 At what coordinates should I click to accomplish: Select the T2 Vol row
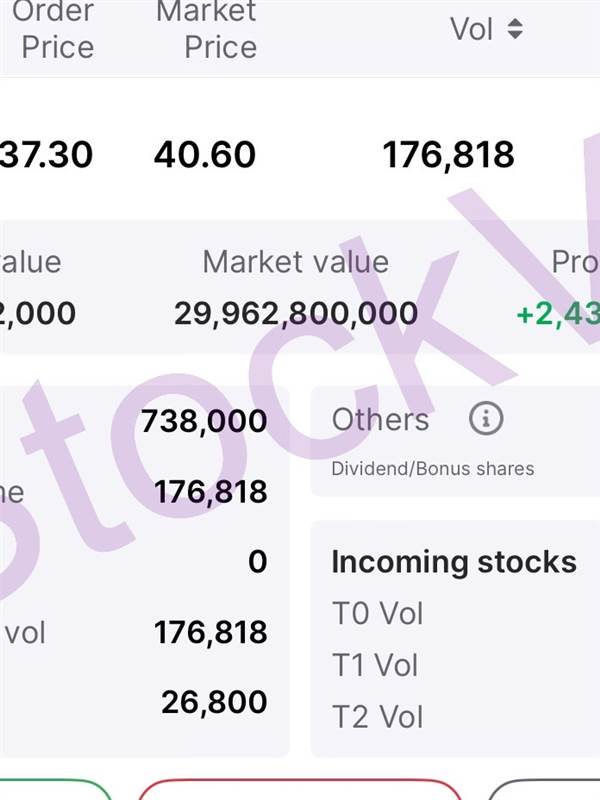(377, 717)
